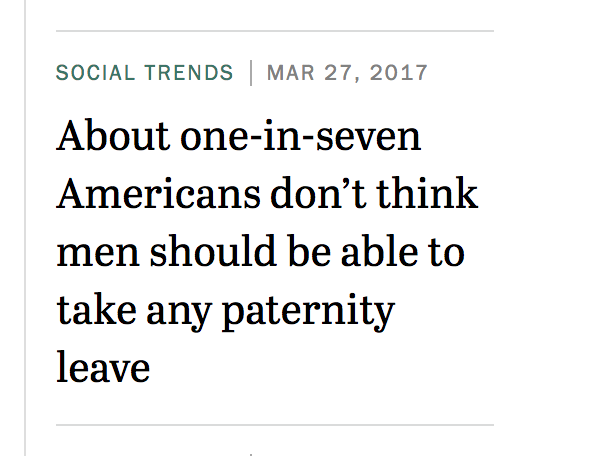Click headline line 'men should be able to'
The width and height of the screenshot is (596, 456).
(x=261, y=251)
